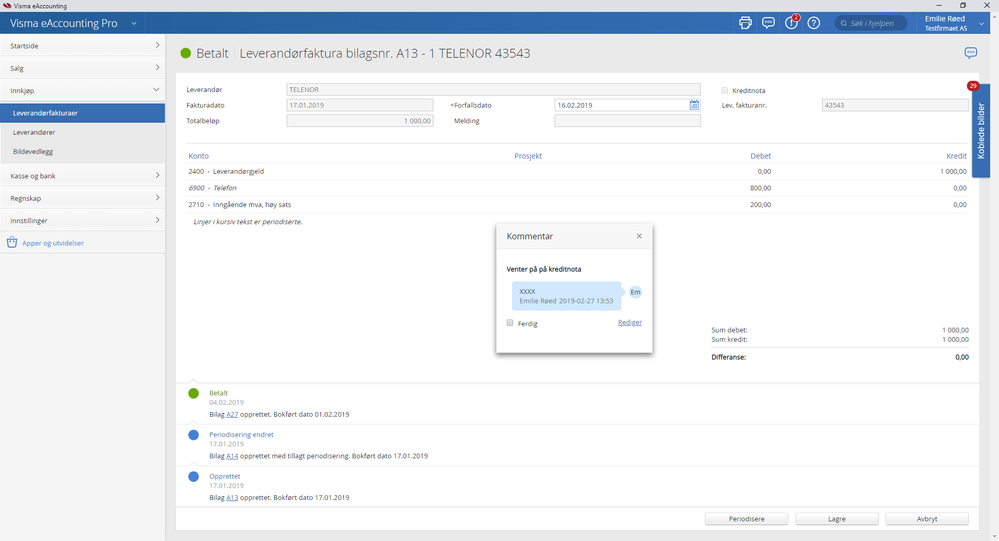This screenshot has width=999, height=541.
Task: Open Apper og utvidelser link
Action: tap(53, 243)
